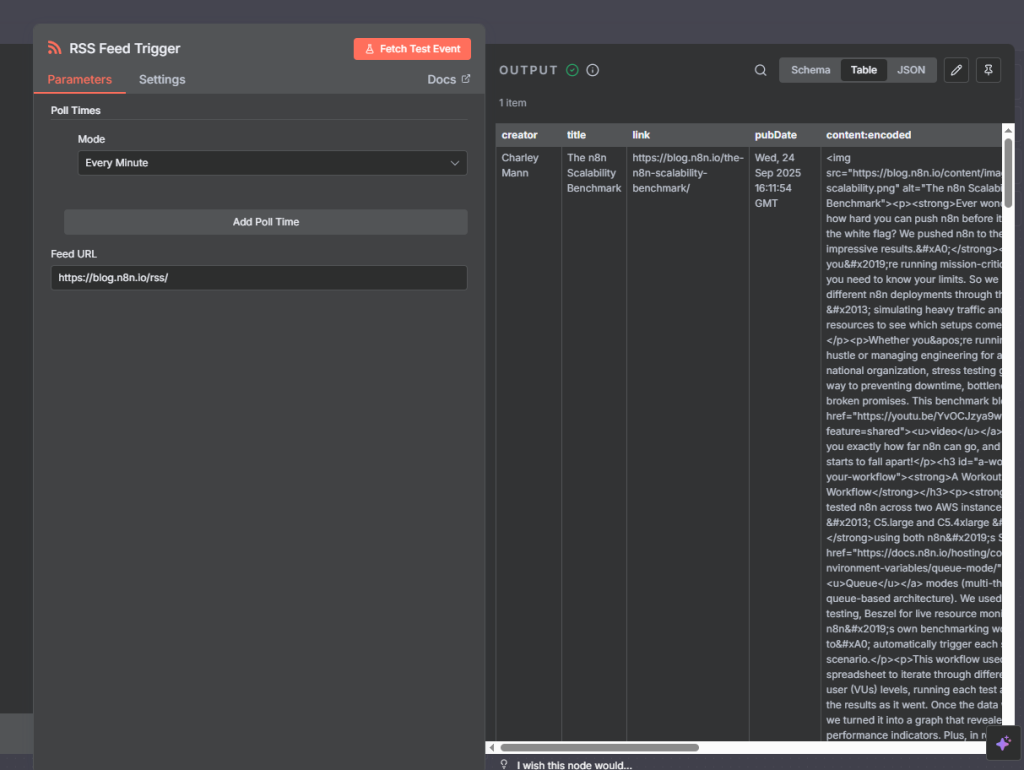Click the Fetch Test Event button
The height and width of the screenshot is (770, 1024).
click(411, 49)
